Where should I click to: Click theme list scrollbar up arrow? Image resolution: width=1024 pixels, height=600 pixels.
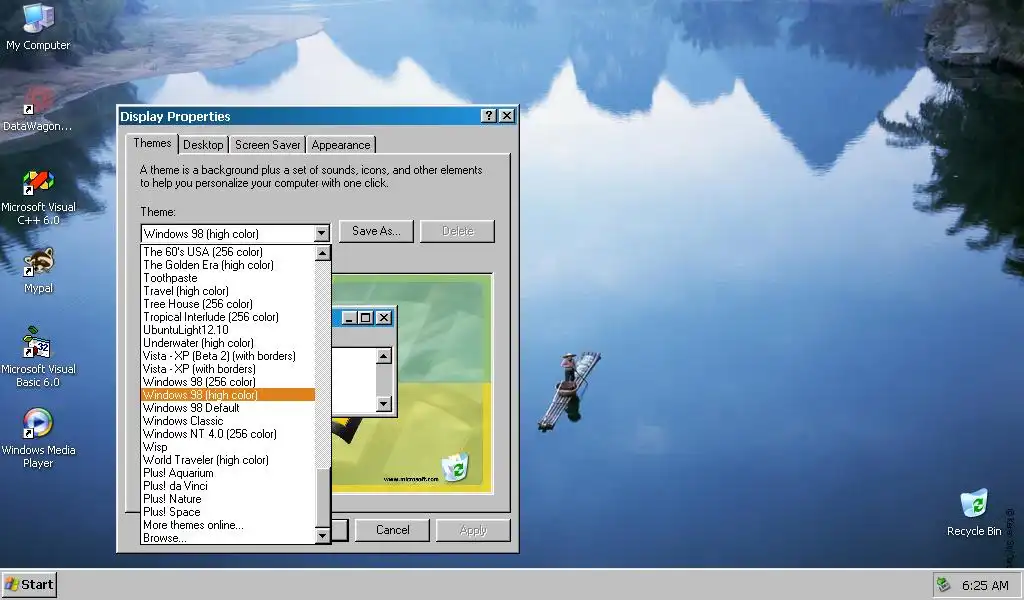tap(323, 253)
